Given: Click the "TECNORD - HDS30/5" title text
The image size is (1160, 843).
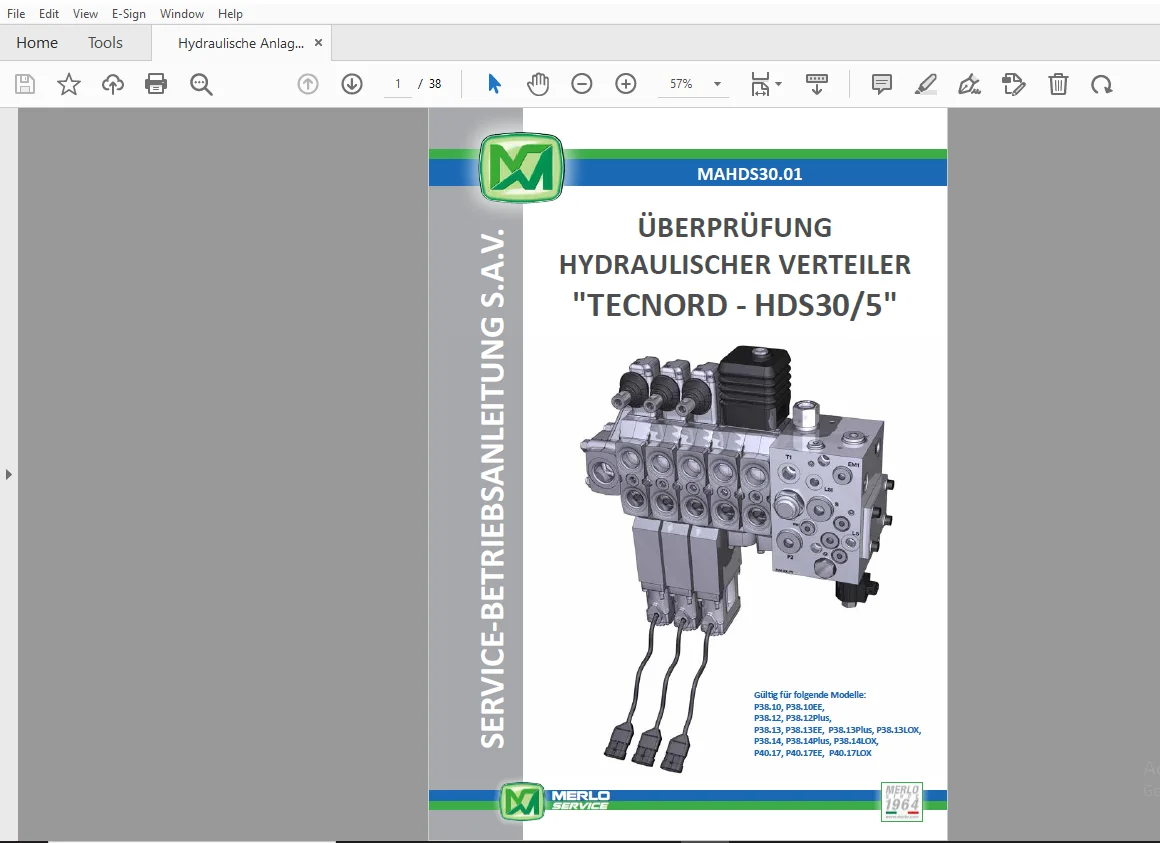Looking at the screenshot, I should [735, 305].
